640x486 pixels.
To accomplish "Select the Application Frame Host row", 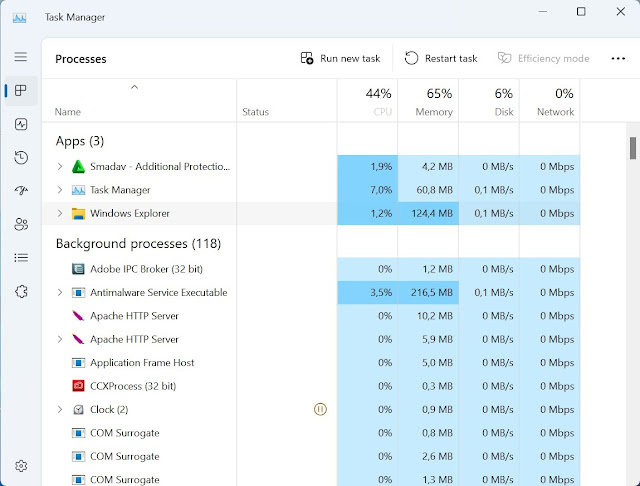I will [311, 362].
